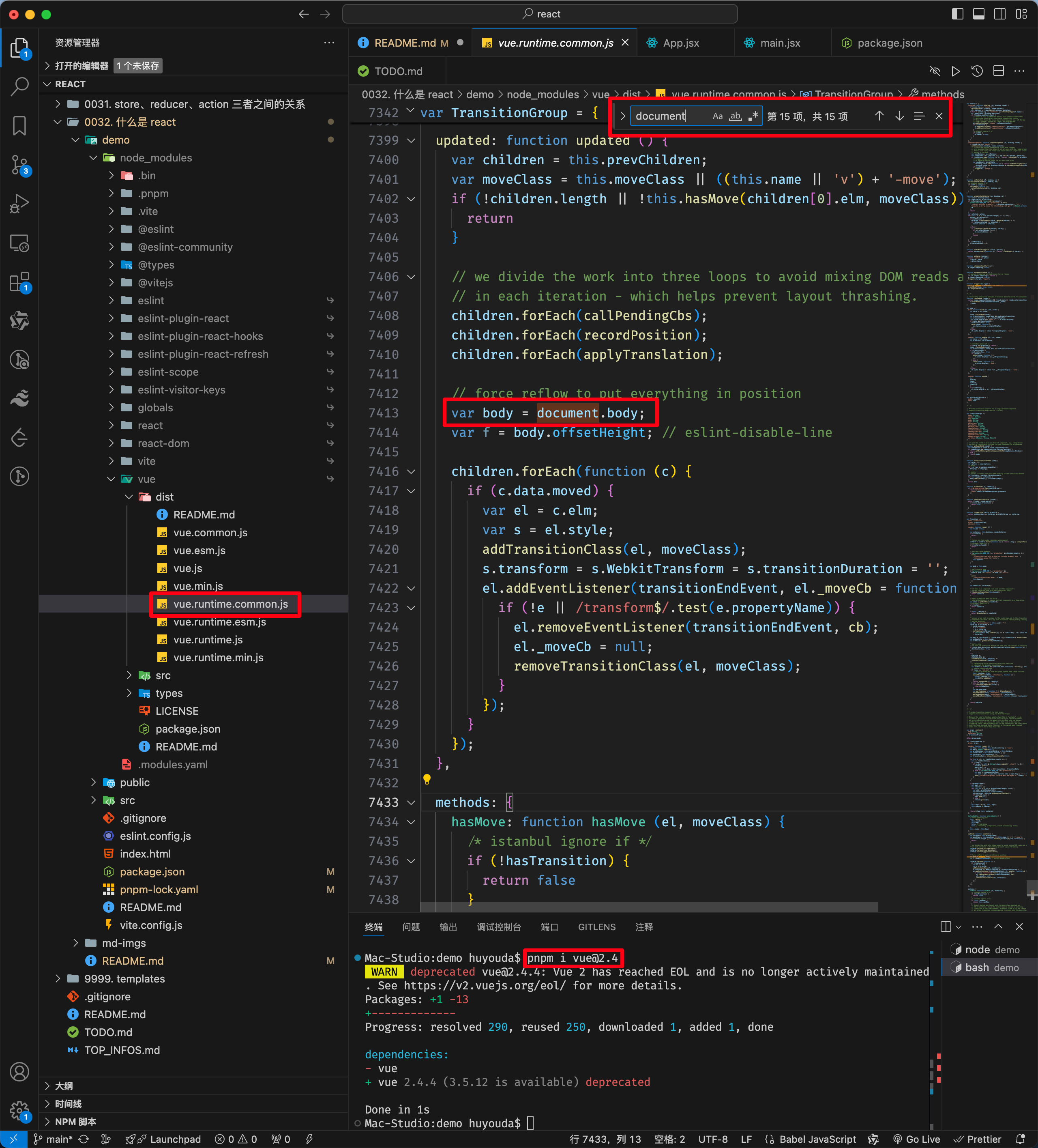Open Source Control view with 3 changes

pyautogui.click(x=19, y=165)
